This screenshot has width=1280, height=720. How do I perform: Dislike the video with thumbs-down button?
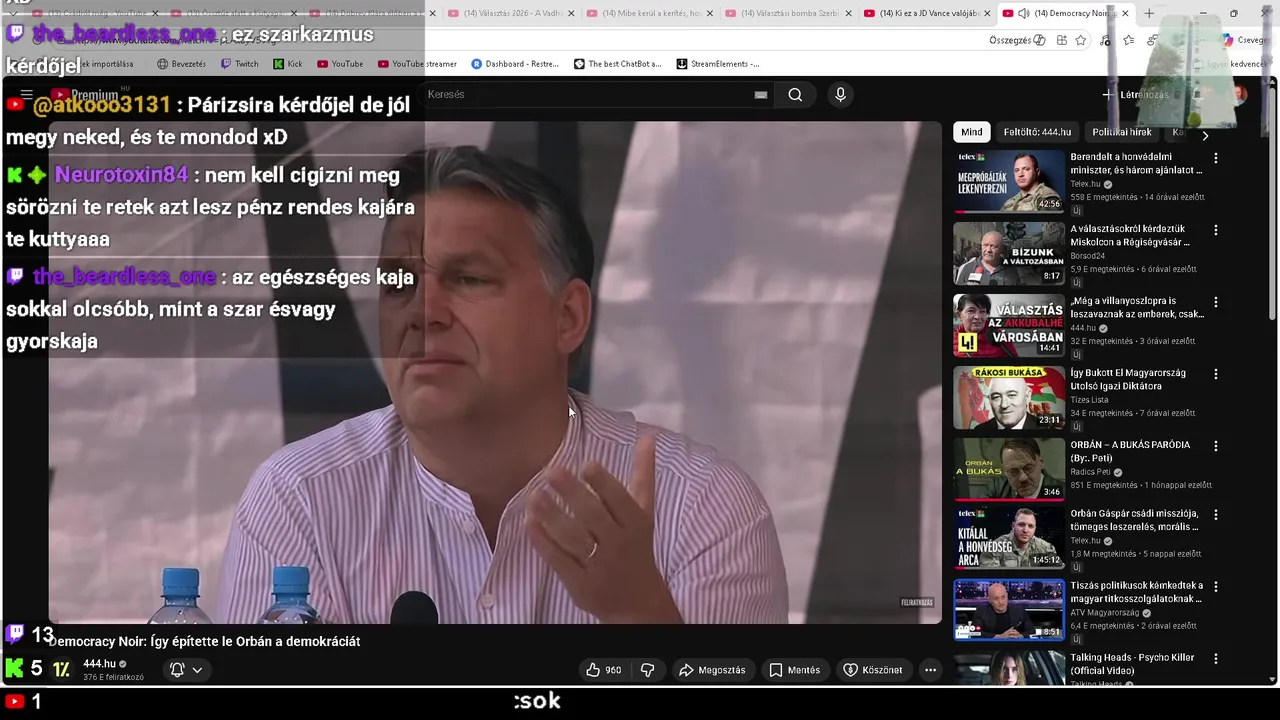(x=647, y=670)
